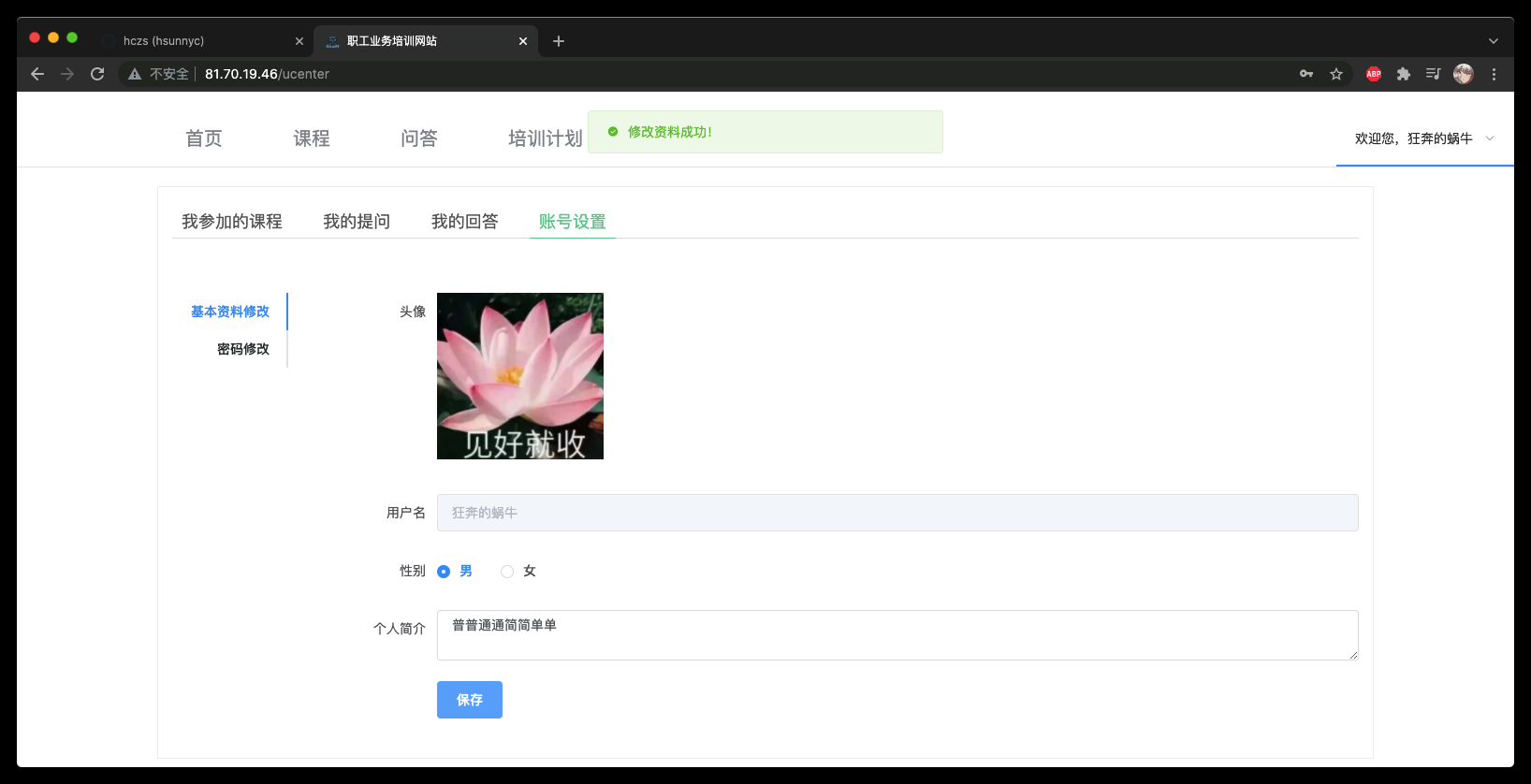Open the browser extensions puzzle icon
The height and width of the screenshot is (784, 1531).
pos(1404,74)
